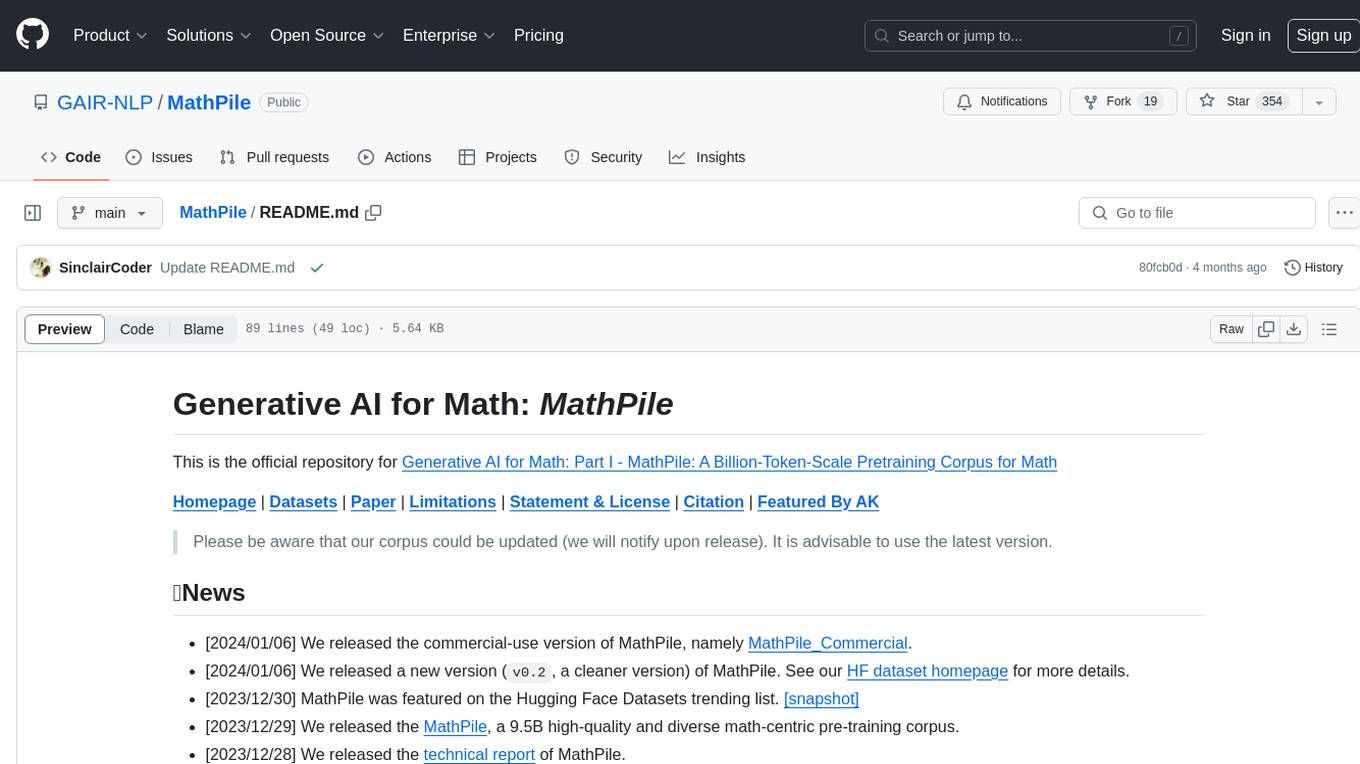Open the Featured By AK link
This screenshot has width=1360, height=764.
818,502
